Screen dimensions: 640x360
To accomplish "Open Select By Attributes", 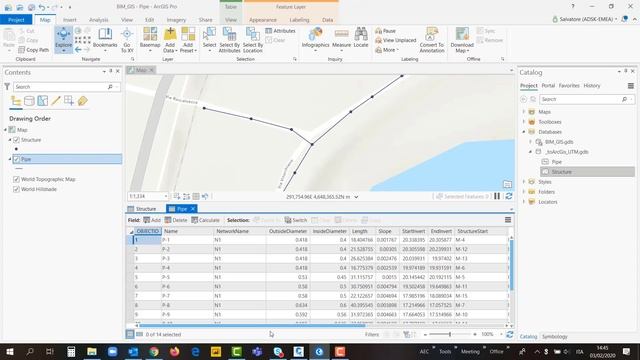I will [x=229, y=39].
